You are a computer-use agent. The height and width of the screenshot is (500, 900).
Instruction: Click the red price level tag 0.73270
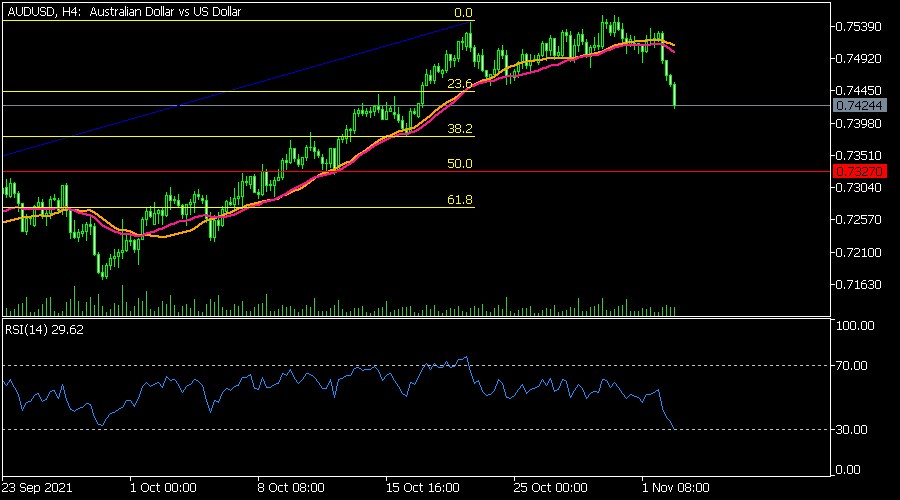[859, 172]
